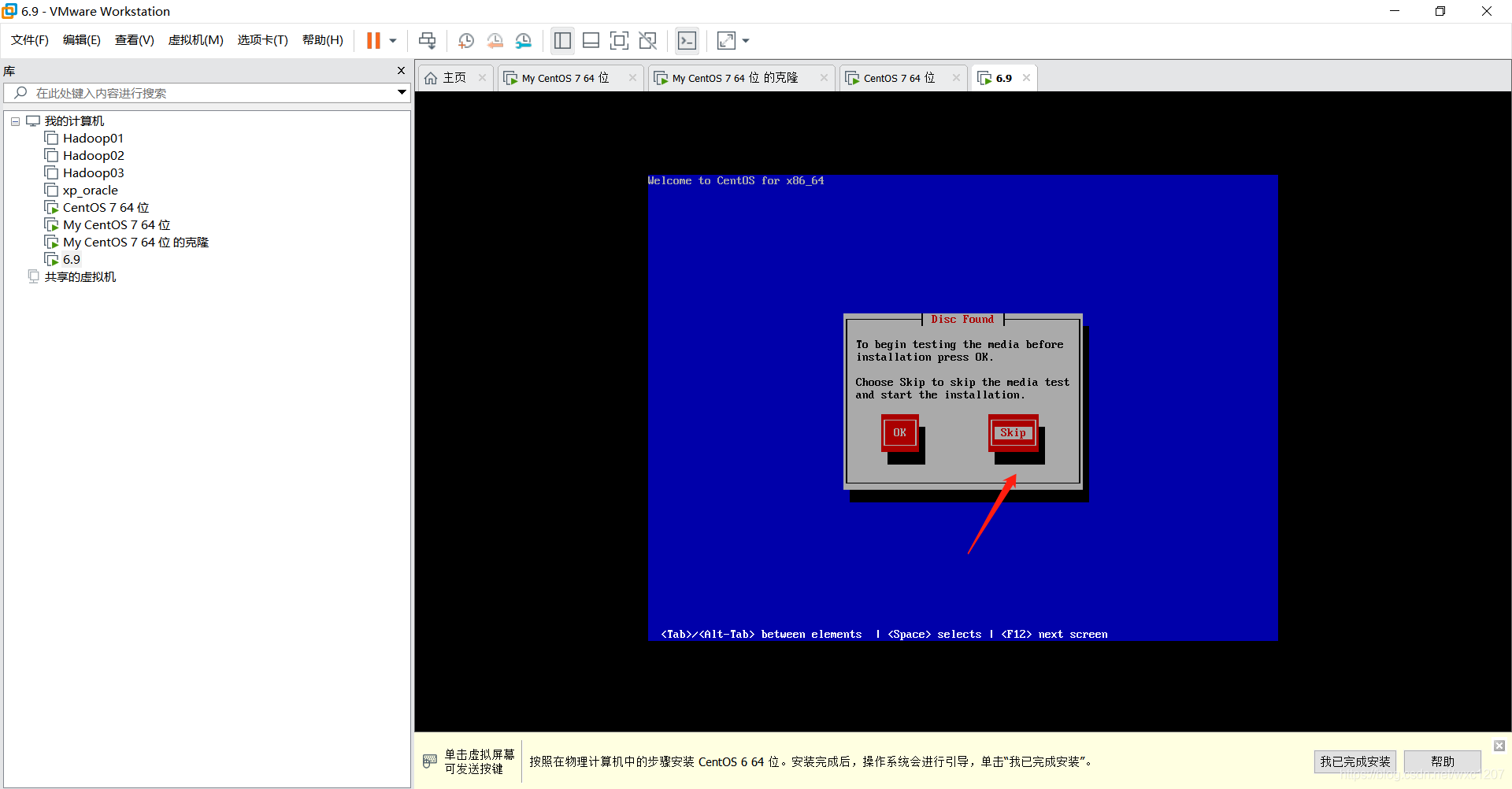The height and width of the screenshot is (789, 1512).
Task: Click the keyboard input hint icon
Action: point(430,761)
